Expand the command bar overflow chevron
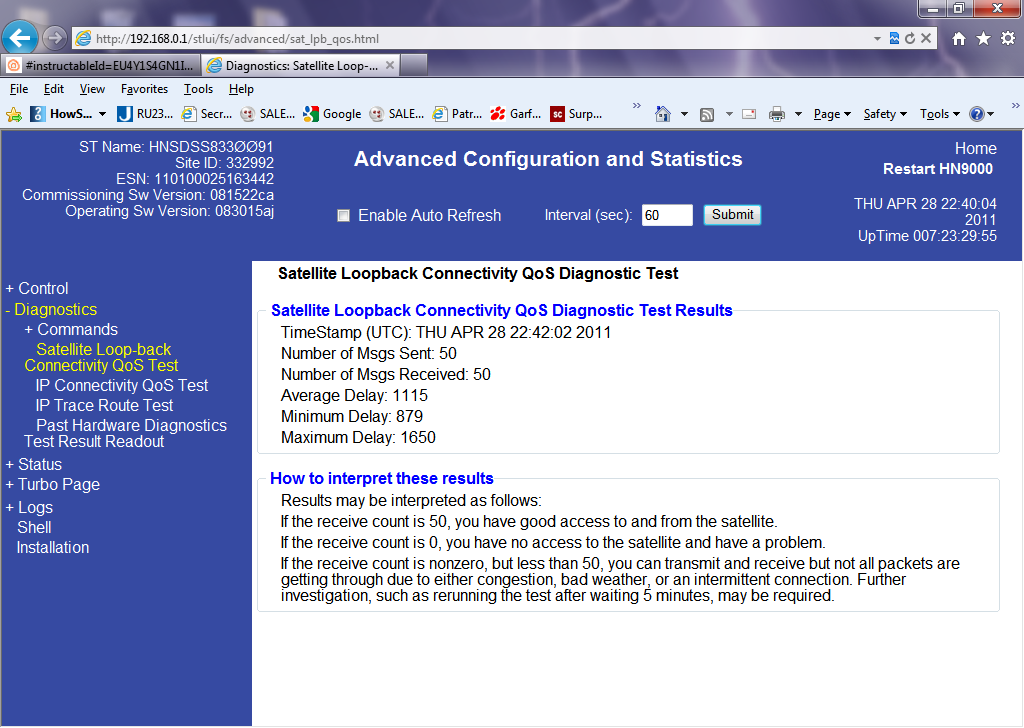The width and height of the screenshot is (1024, 728). (x=1015, y=105)
